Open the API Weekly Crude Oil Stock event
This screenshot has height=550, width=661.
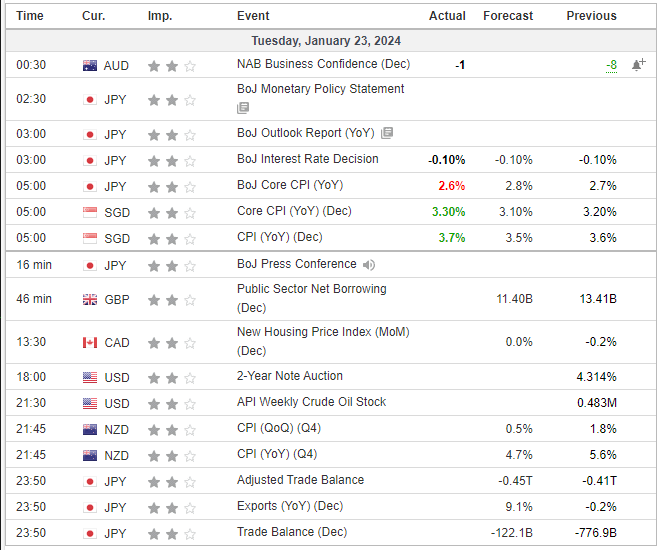[311, 402]
